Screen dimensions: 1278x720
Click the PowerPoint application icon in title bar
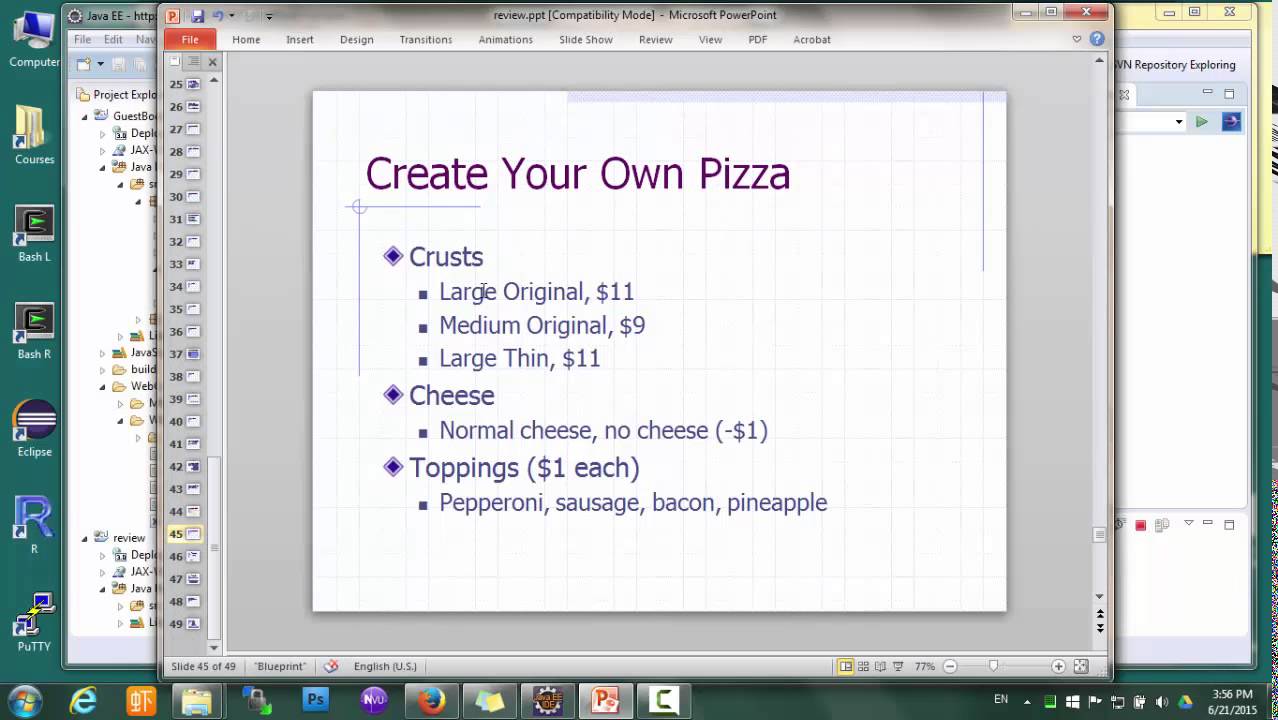click(173, 15)
